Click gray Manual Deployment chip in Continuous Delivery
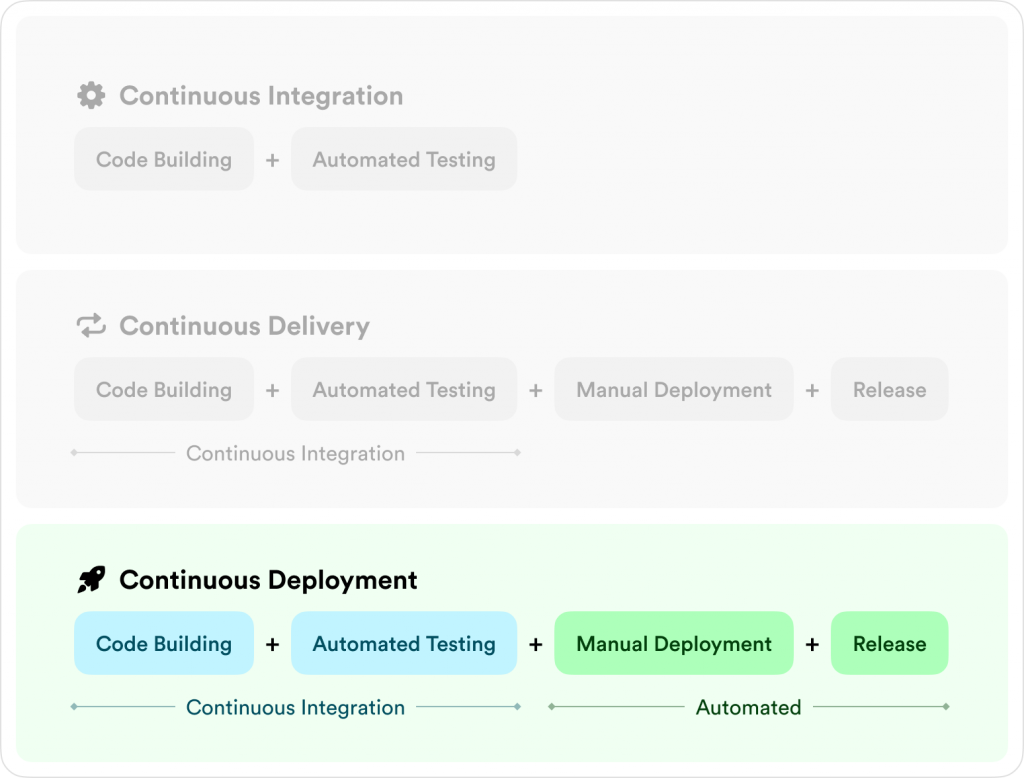The width and height of the screenshot is (1024, 778). [x=674, y=389]
